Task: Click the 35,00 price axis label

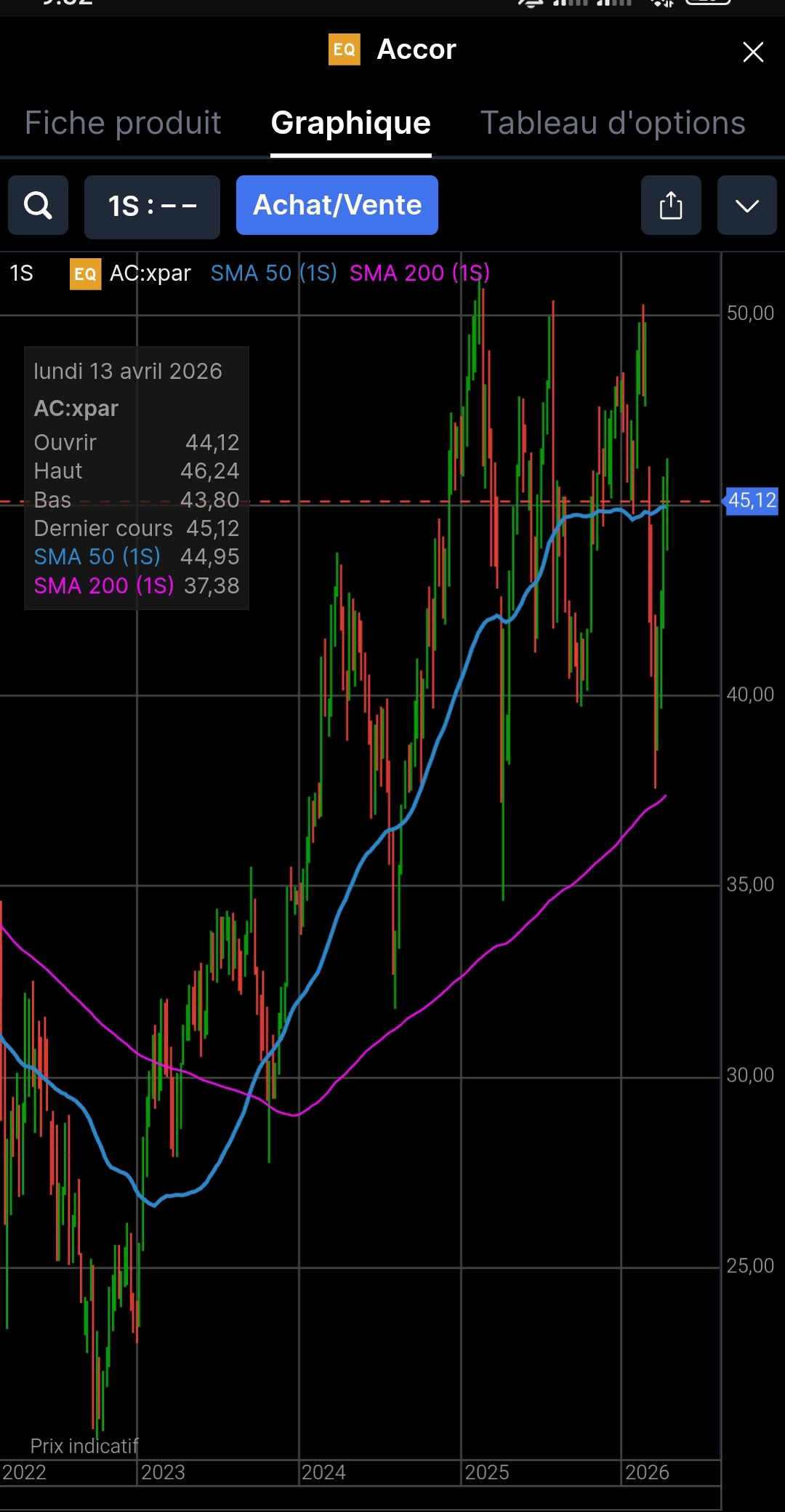Action: (x=751, y=884)
